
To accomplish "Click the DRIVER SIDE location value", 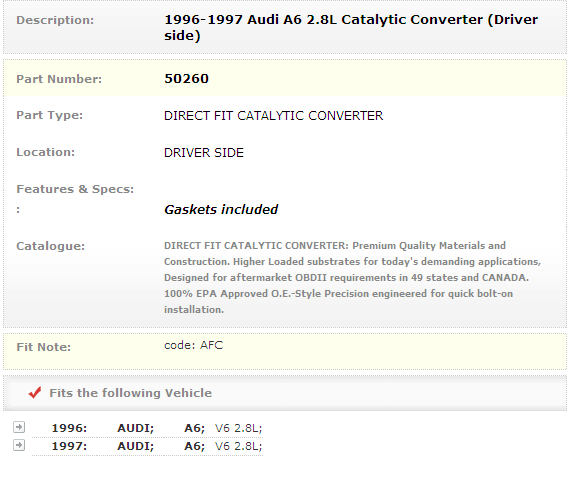I will coord(204,153).
